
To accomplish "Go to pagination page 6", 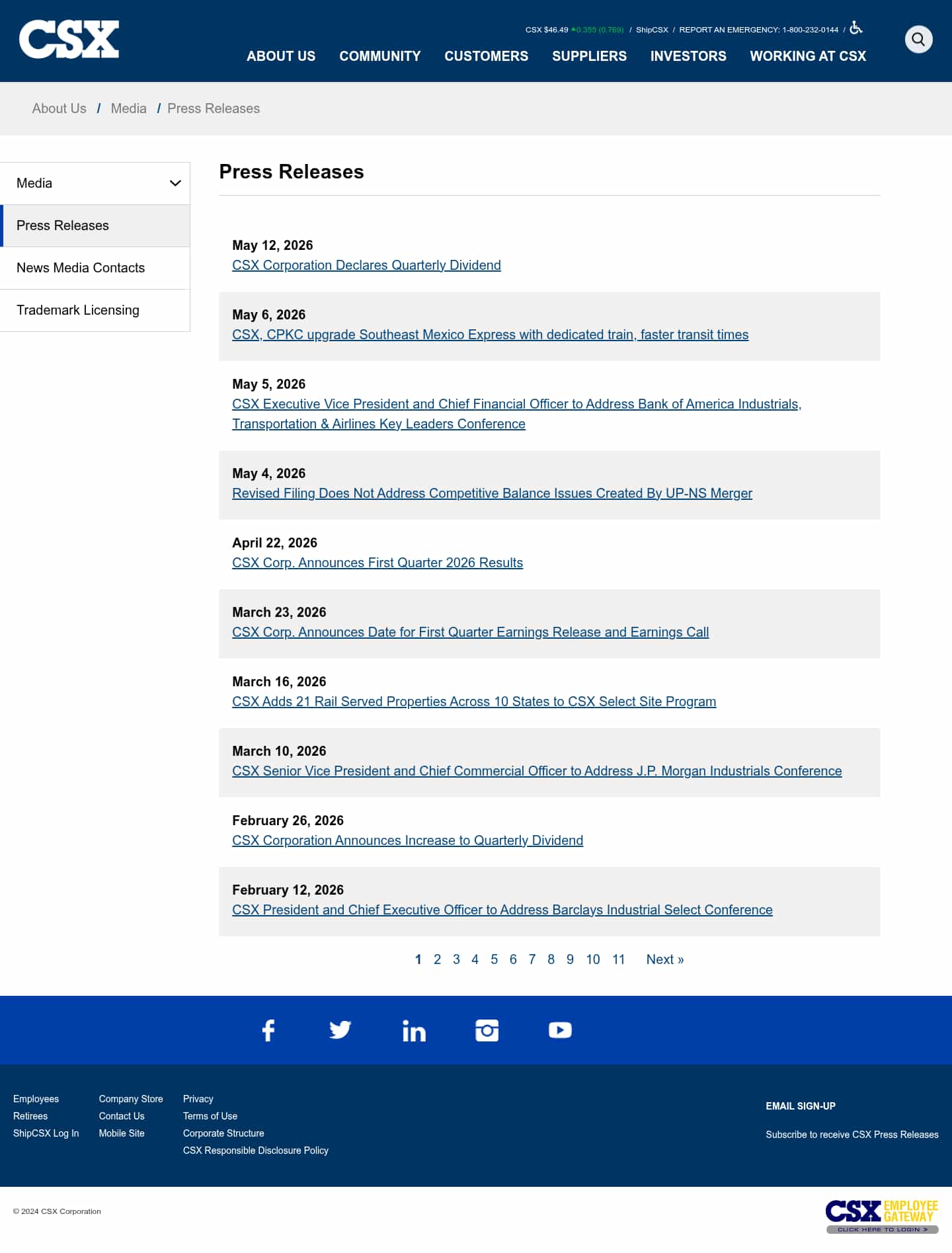I will [513, 959].
